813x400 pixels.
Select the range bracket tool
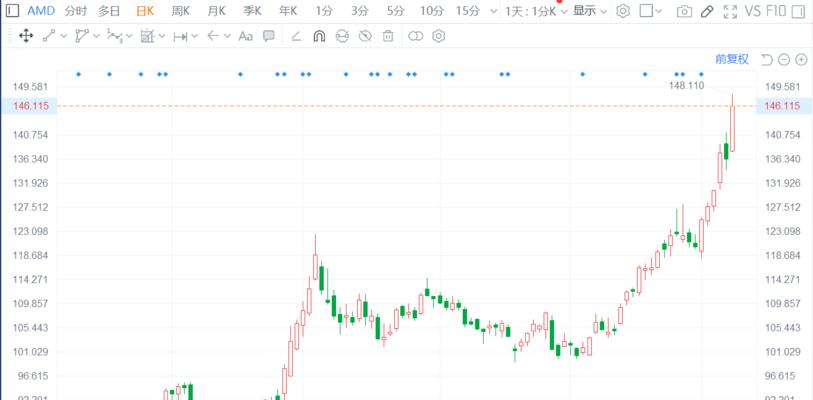coord(180,36)
